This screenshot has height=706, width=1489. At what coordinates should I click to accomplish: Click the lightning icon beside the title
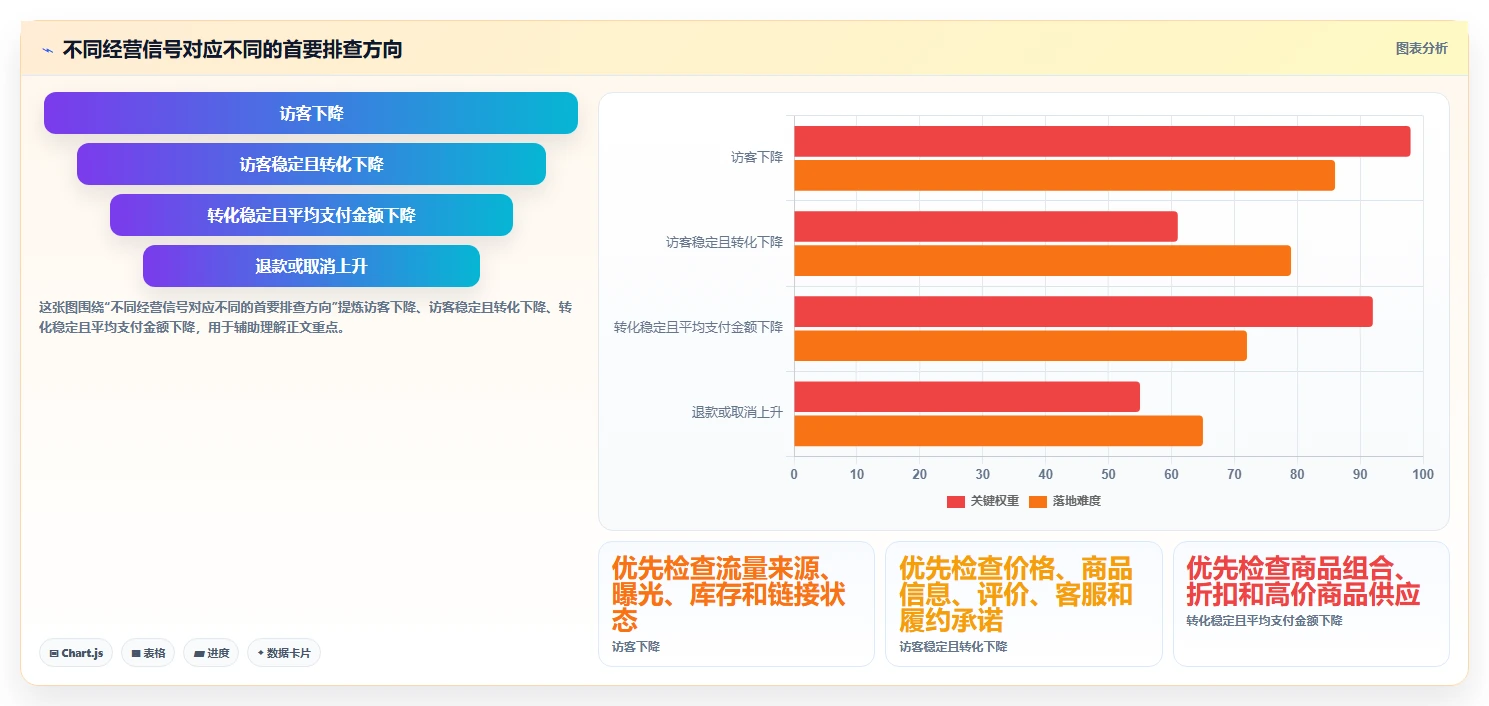[48, 50]
